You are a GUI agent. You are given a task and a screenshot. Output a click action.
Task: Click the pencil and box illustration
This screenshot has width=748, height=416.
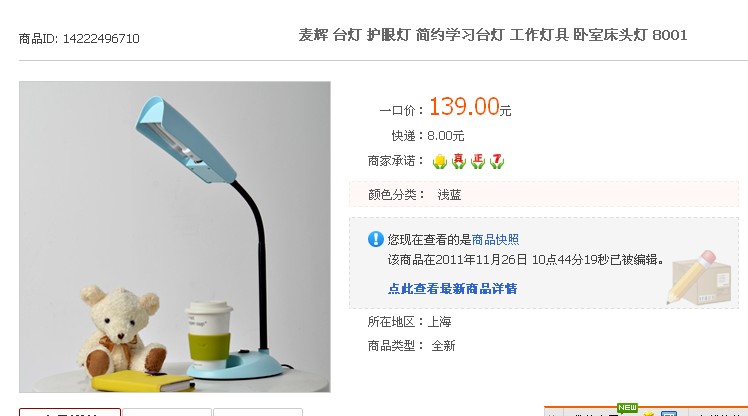pos(698,278)
